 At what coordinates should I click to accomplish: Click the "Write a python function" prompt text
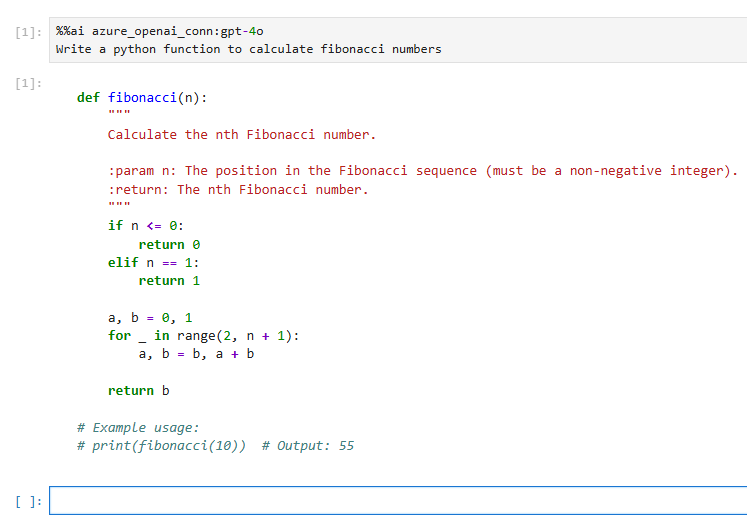click(x=248, y=49)
